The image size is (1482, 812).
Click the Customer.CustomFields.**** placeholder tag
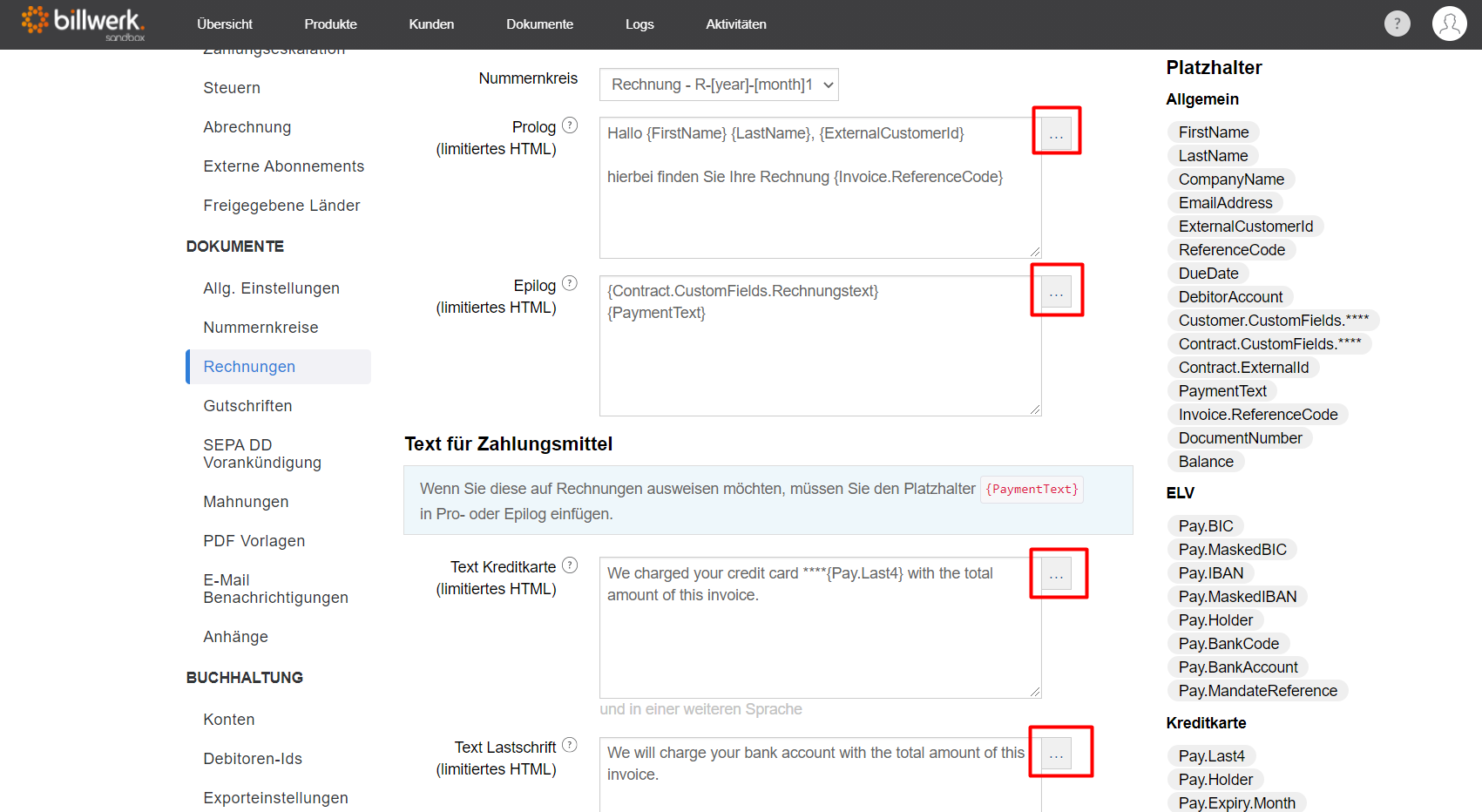point(1273,321)
